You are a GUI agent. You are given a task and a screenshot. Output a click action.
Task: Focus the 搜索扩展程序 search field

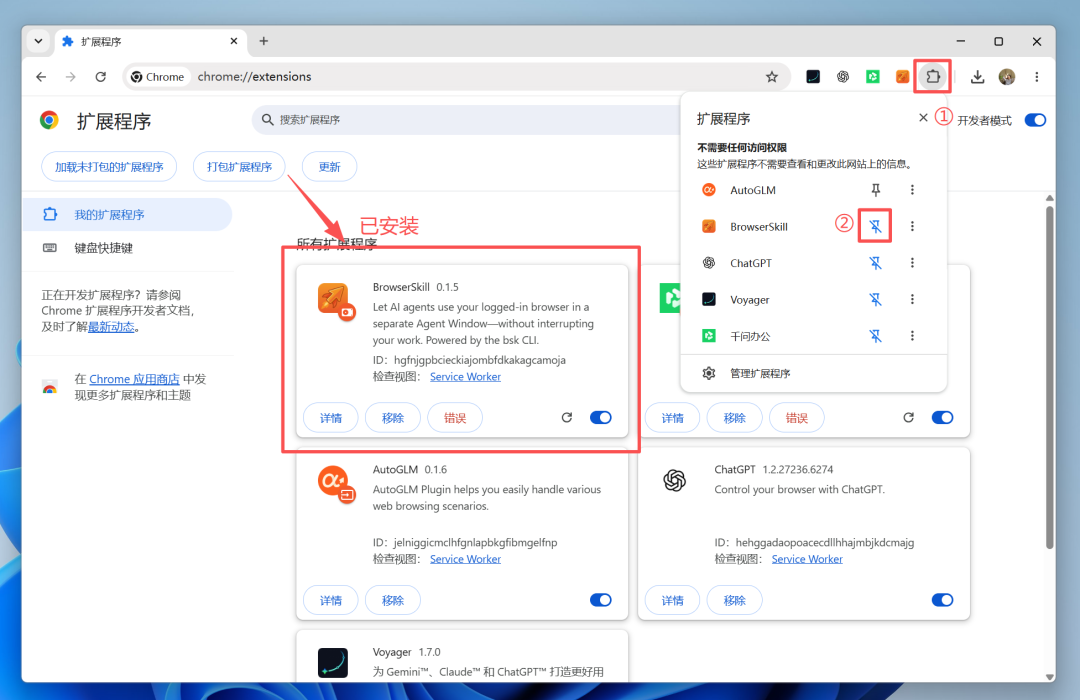(468, 120)
